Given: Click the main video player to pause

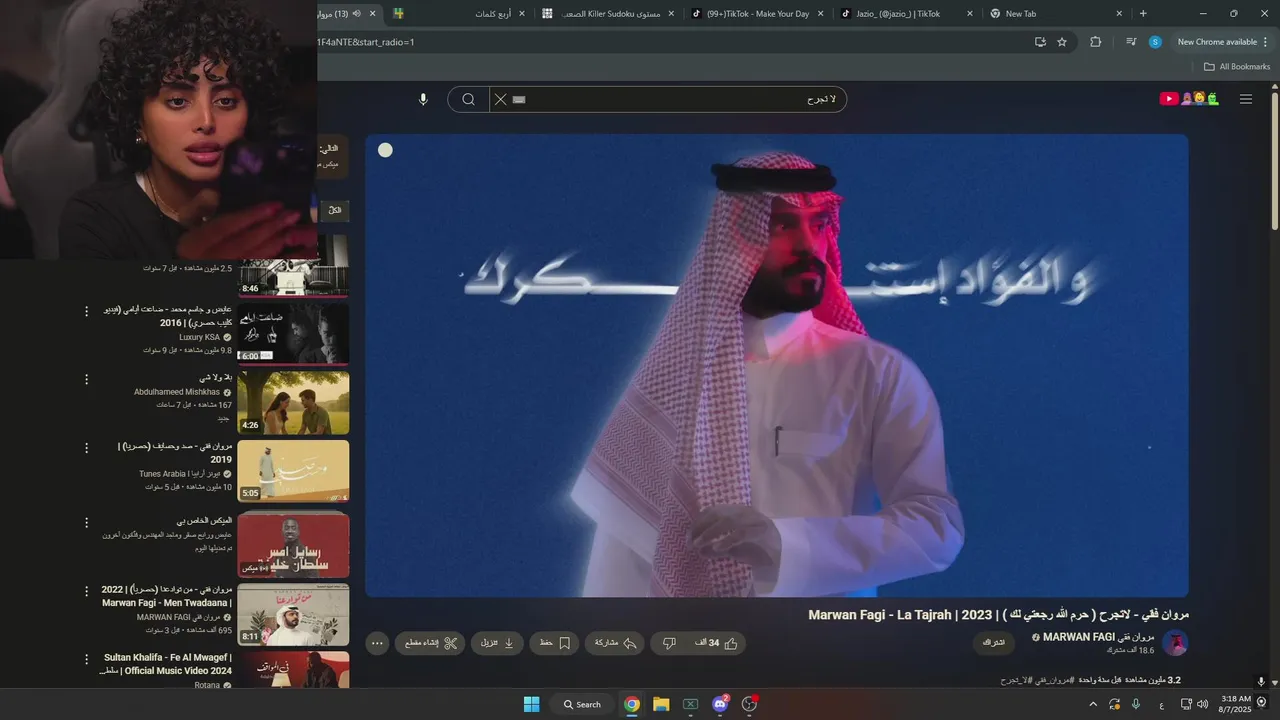Looking at the screenshot, I should [777, 366].
